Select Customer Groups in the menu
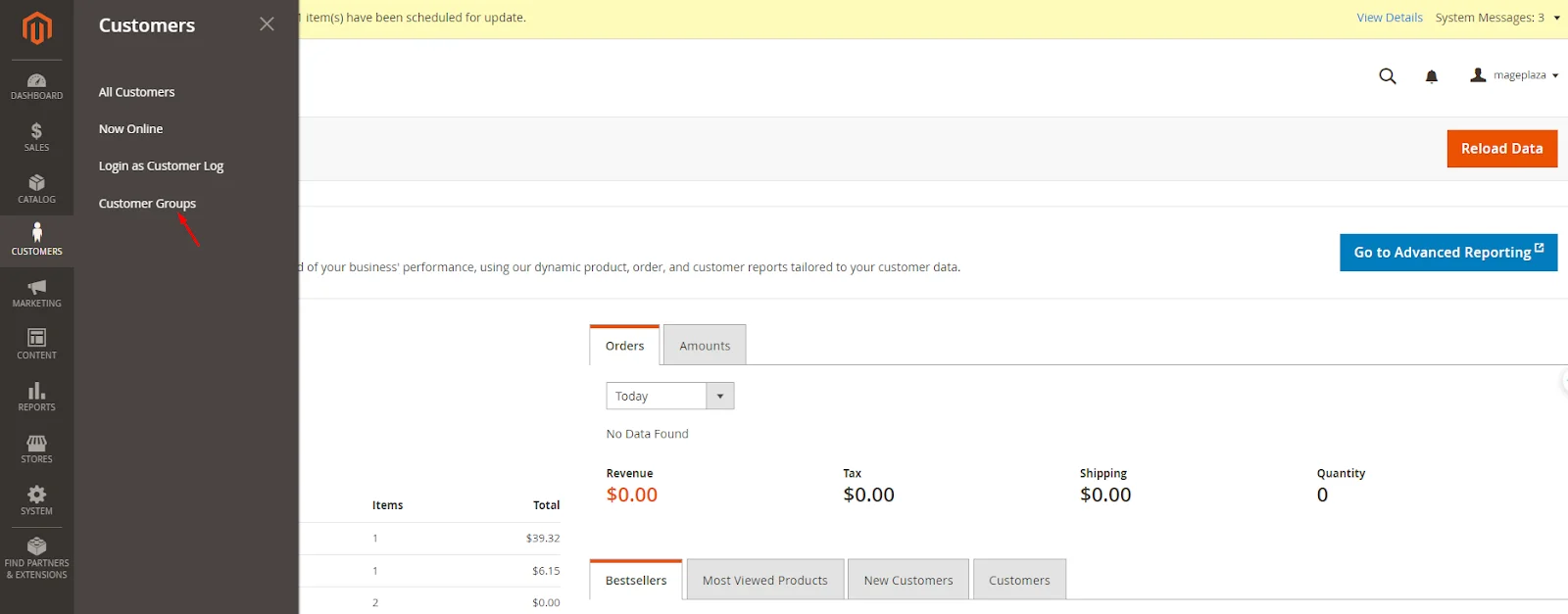Image resolution: width=1568 pixels, height=614 pixels. [147, 204]
